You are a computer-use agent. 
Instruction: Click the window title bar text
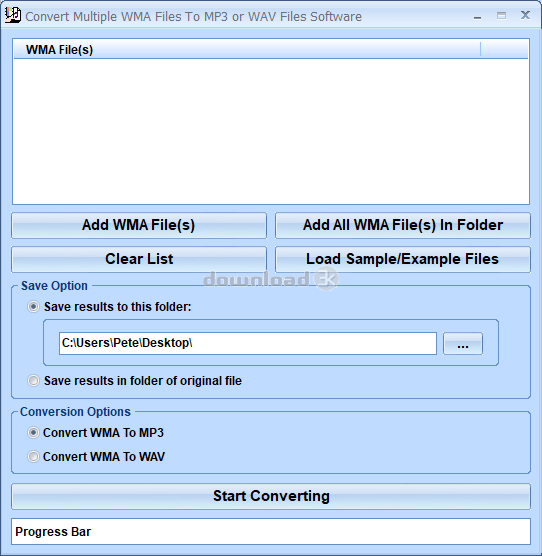coord(194,17)
